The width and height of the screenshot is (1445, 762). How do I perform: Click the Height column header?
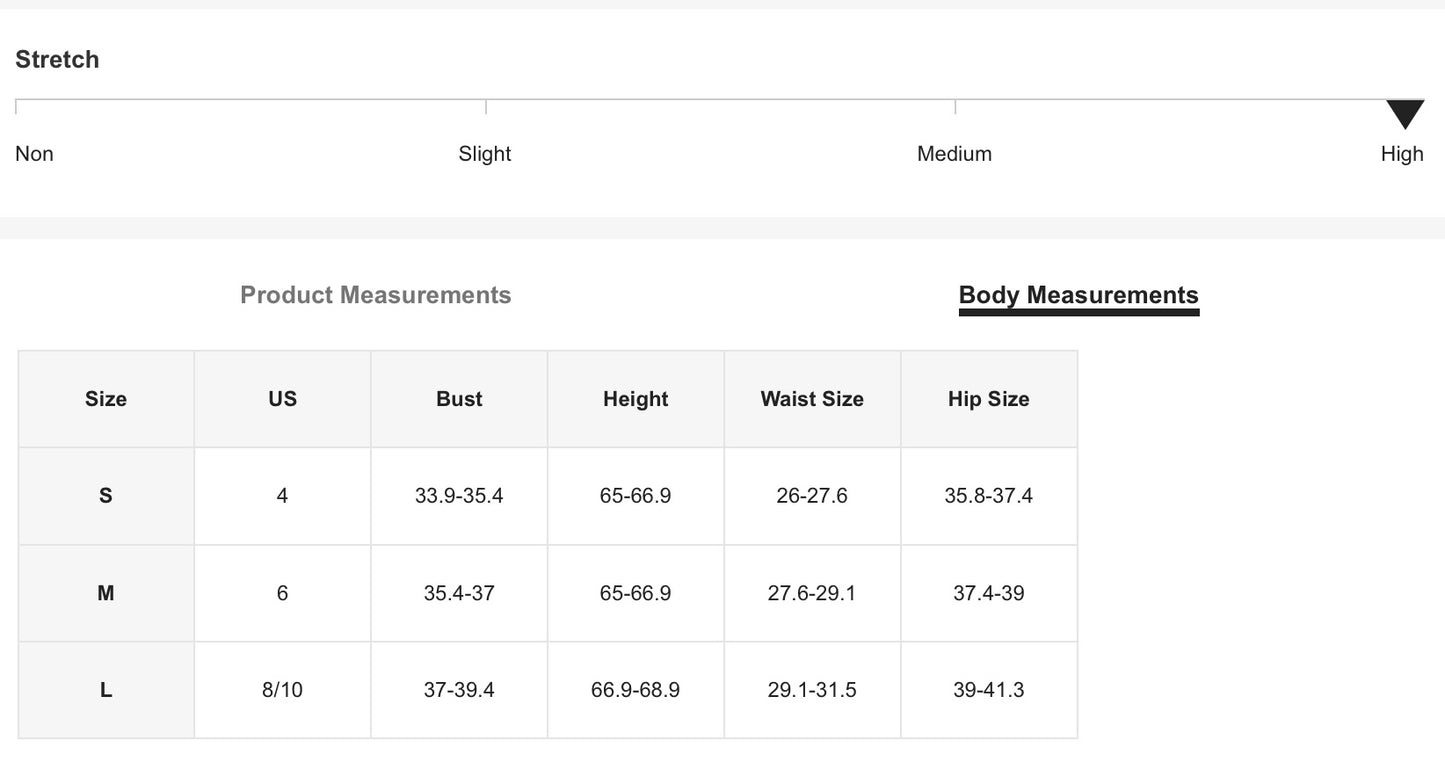click(x=635, y=399)
